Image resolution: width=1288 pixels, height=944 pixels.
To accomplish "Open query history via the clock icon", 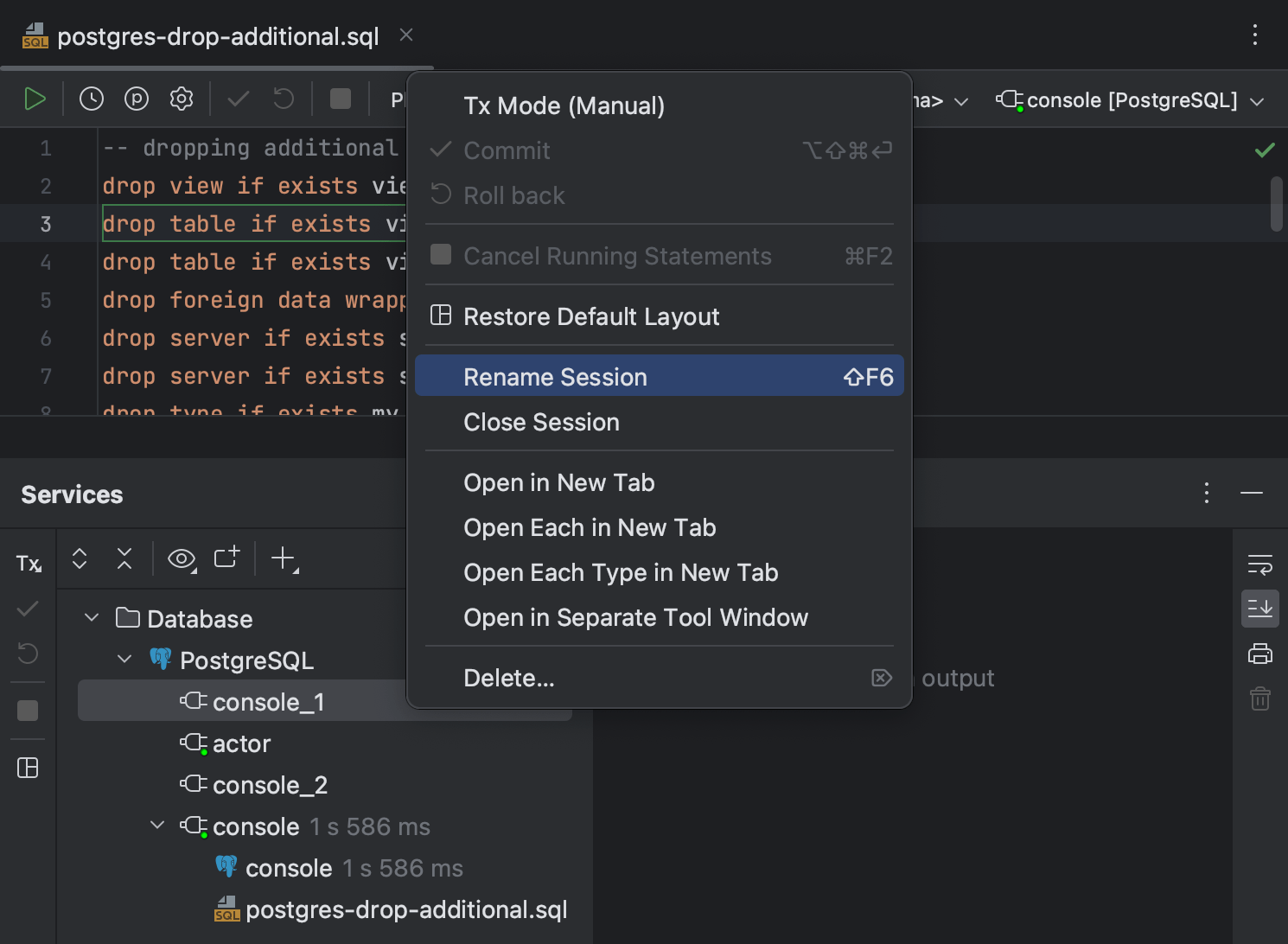I will (x=92, y=99).
